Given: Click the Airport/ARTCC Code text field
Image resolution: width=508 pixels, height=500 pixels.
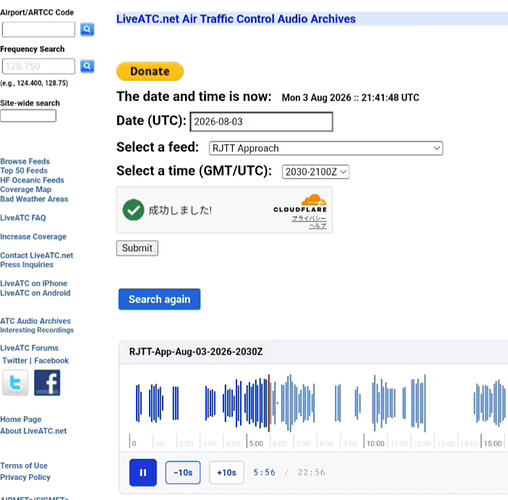Looking at the screenshot, I should (x=38, y=29).
